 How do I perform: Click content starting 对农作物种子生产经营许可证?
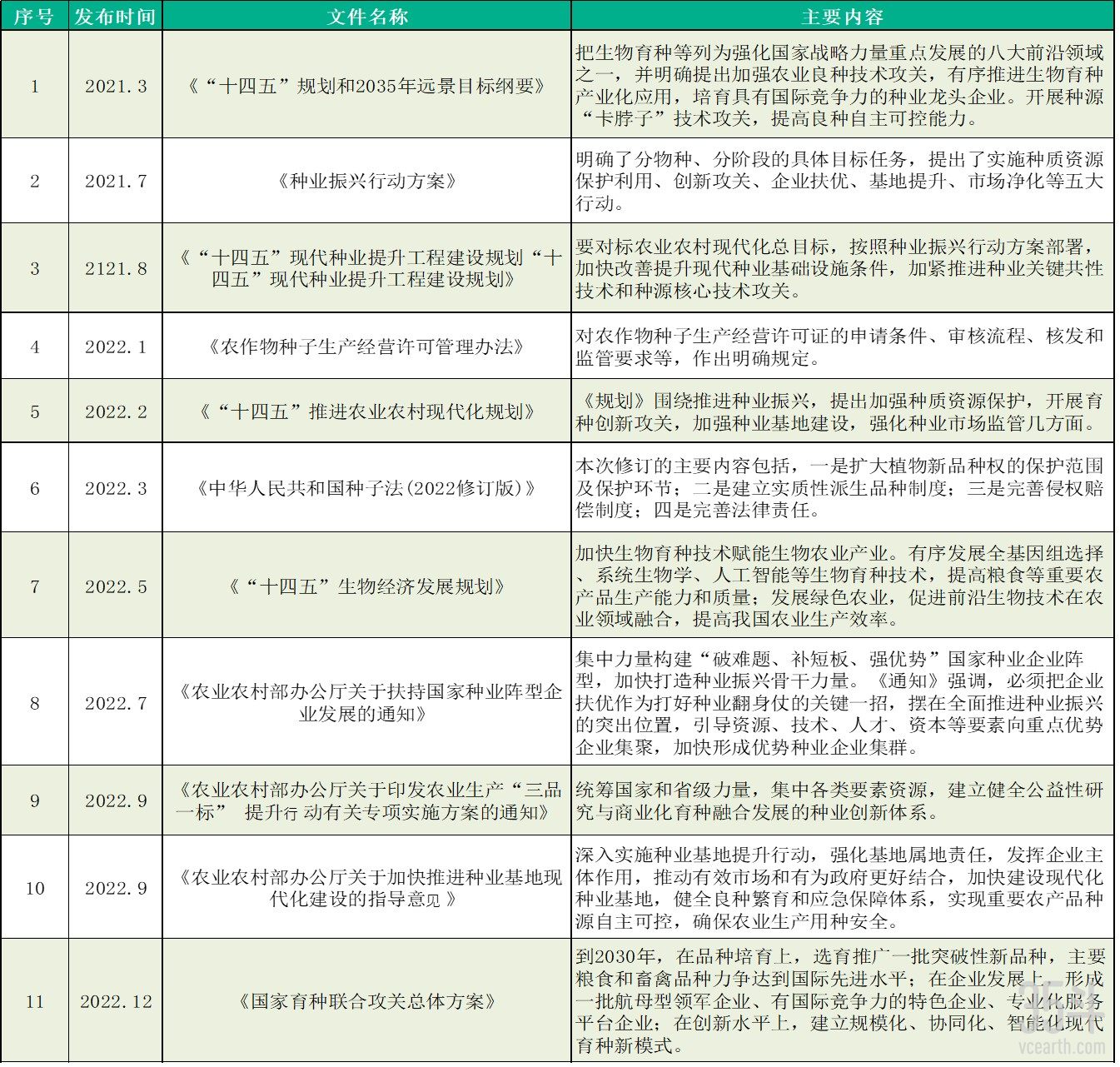coord(841,347)
